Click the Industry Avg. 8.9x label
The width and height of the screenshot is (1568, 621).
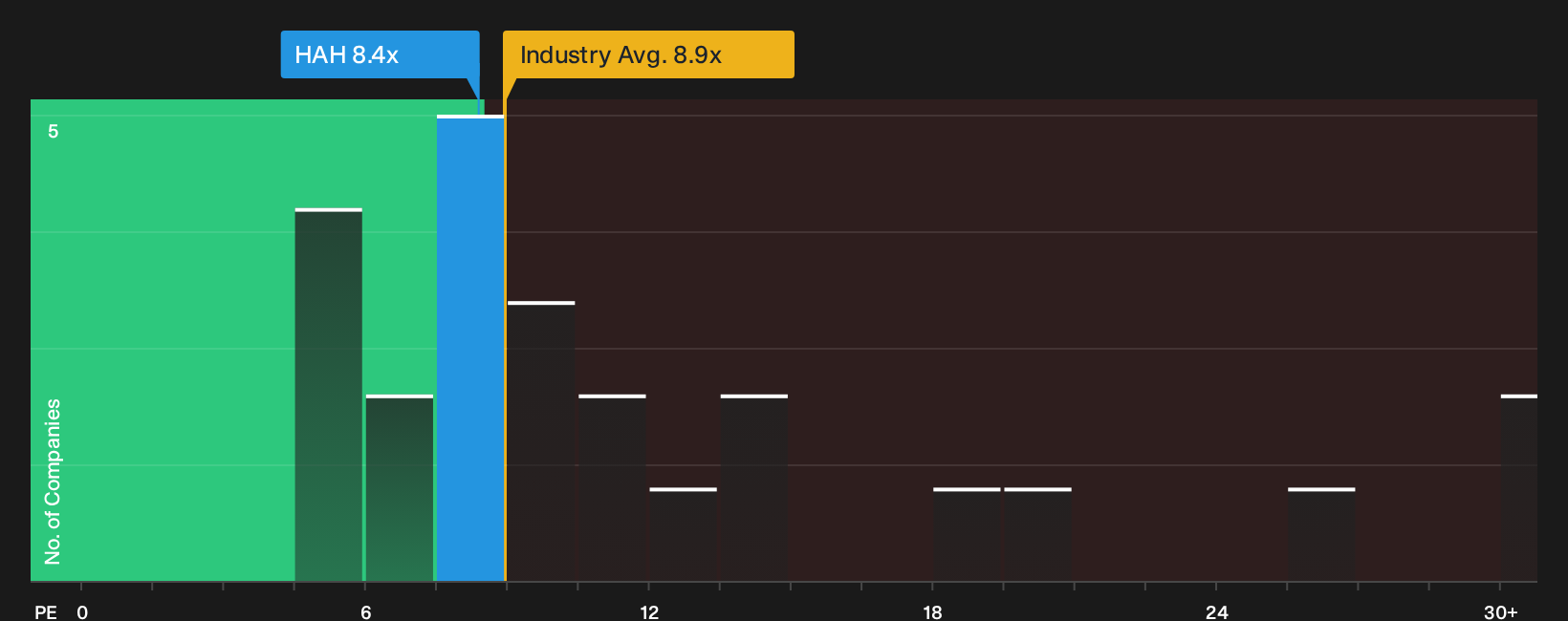648,54
